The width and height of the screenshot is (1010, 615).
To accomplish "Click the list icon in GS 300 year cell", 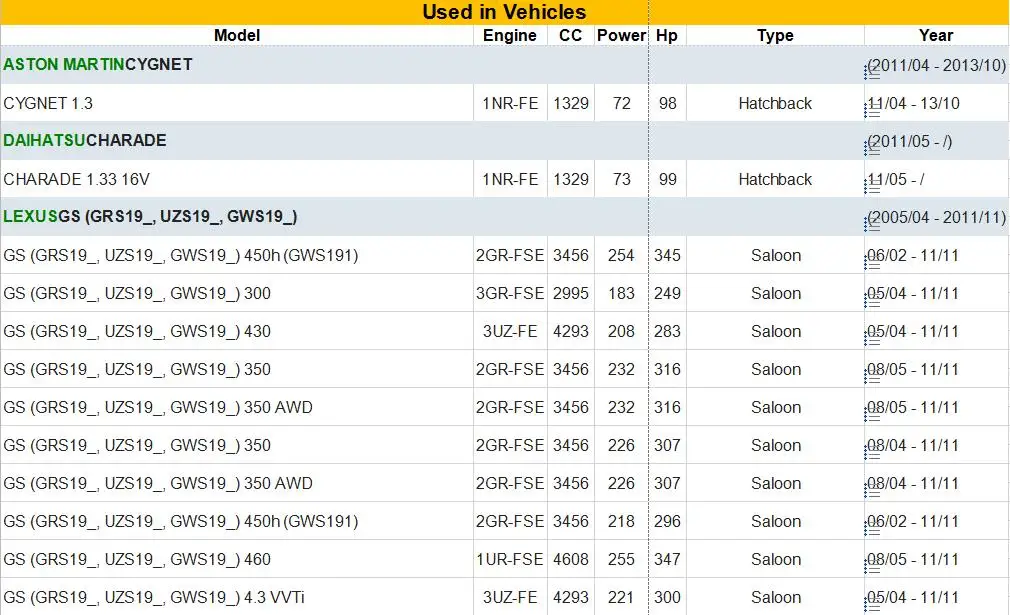I will coord(872,302).
